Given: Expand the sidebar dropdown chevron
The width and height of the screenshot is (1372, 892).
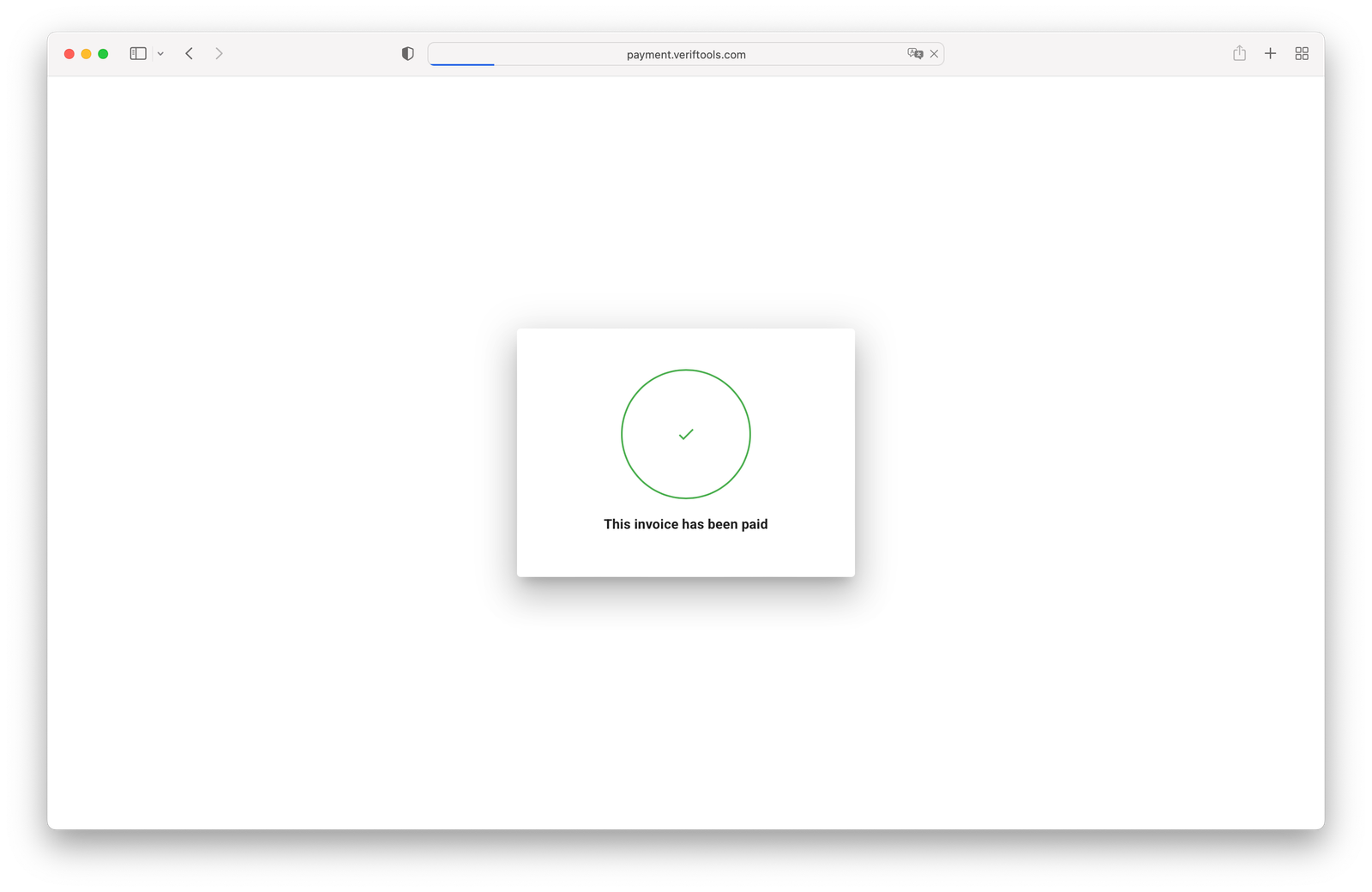Looking at the screenshot, I should 160,54.
